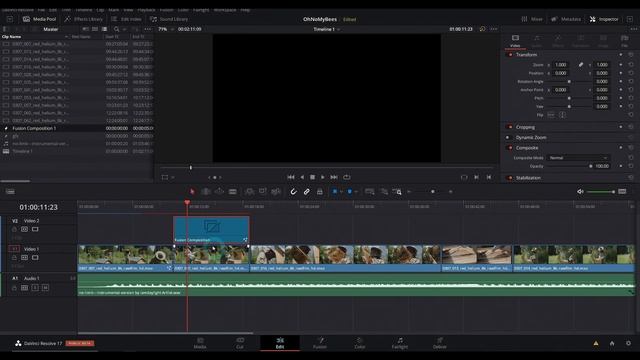Reset the Transform section

pos(631,55)
